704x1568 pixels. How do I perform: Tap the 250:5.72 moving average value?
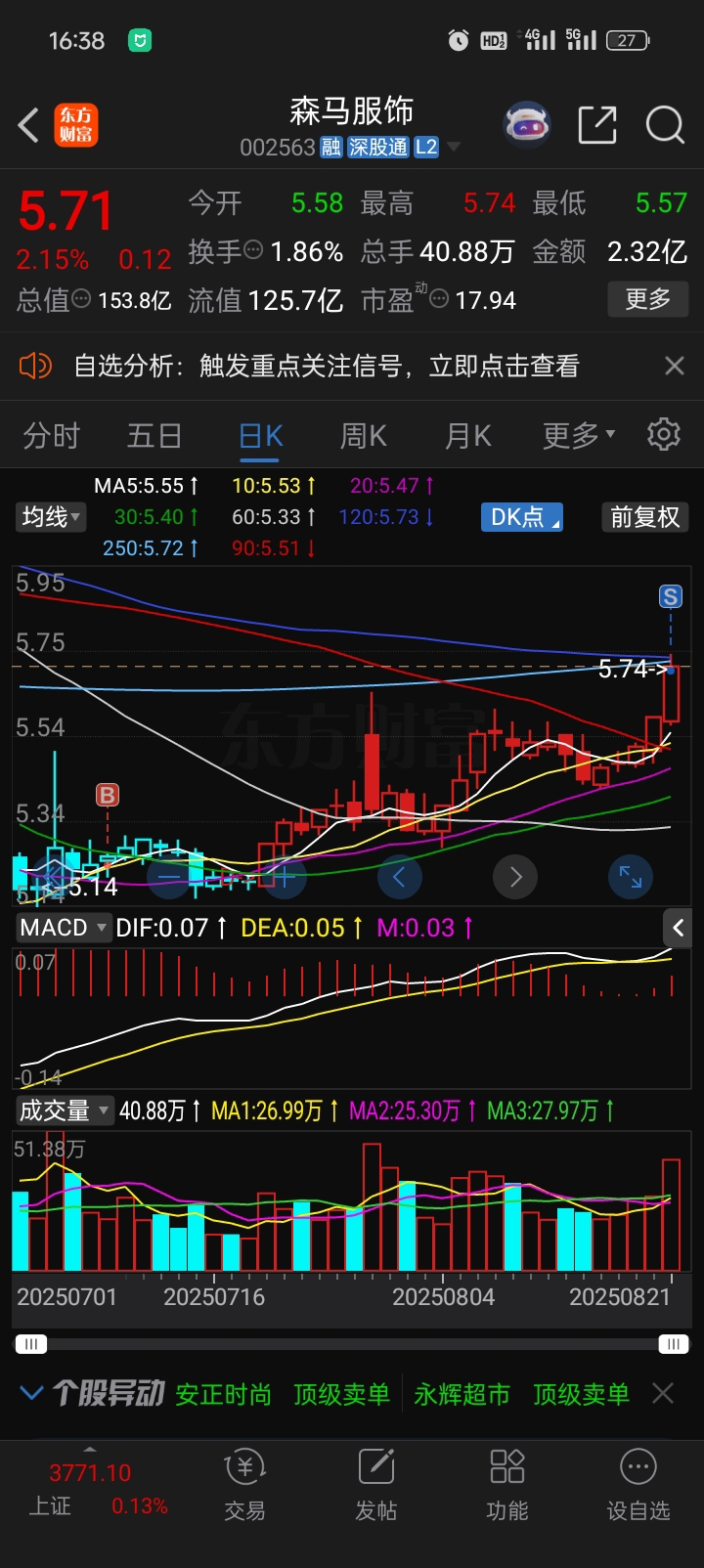tap(151, 548)
